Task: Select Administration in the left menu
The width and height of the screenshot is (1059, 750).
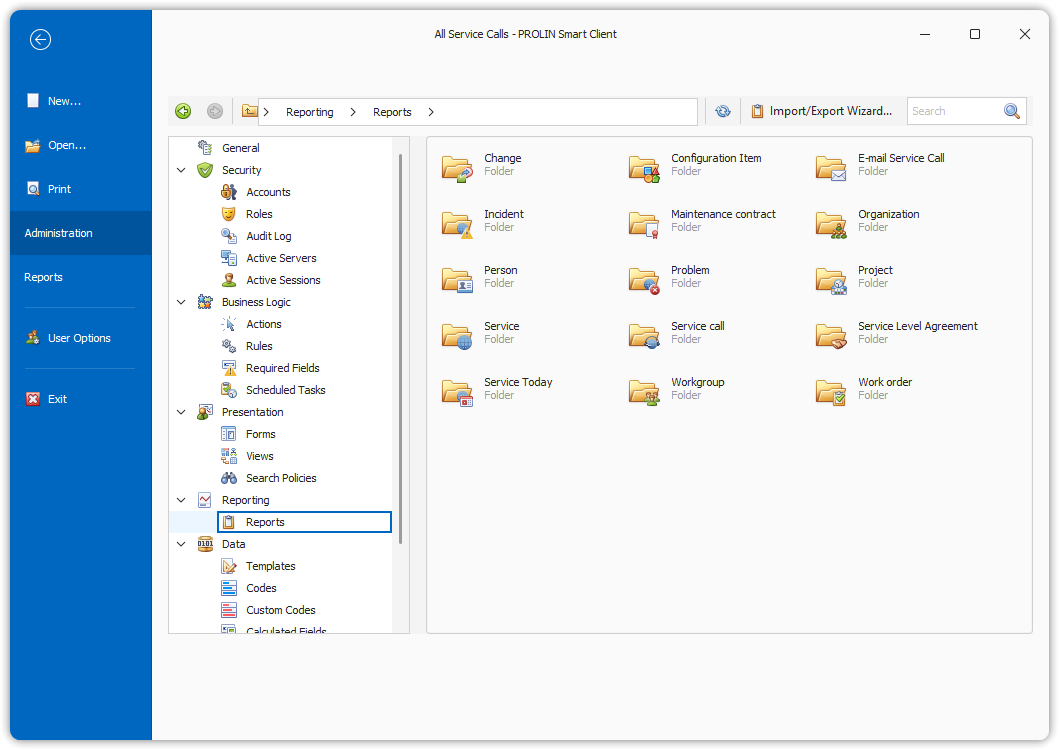Action: point(58,233)
